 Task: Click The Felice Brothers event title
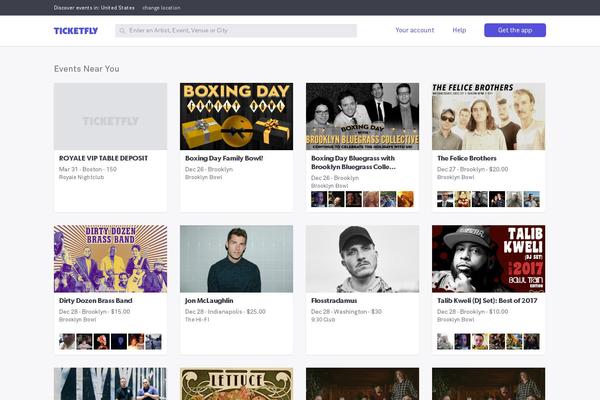466,158
